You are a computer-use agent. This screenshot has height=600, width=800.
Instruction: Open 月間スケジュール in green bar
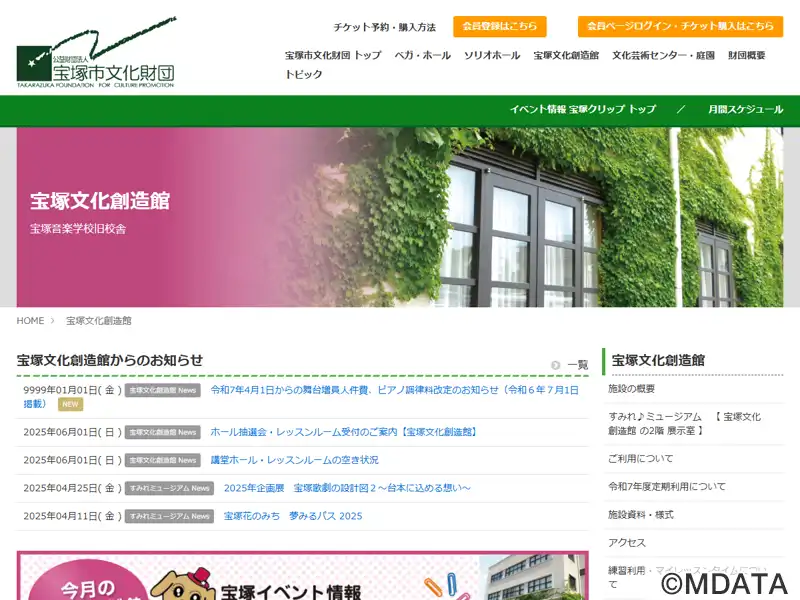coord(745,109)
